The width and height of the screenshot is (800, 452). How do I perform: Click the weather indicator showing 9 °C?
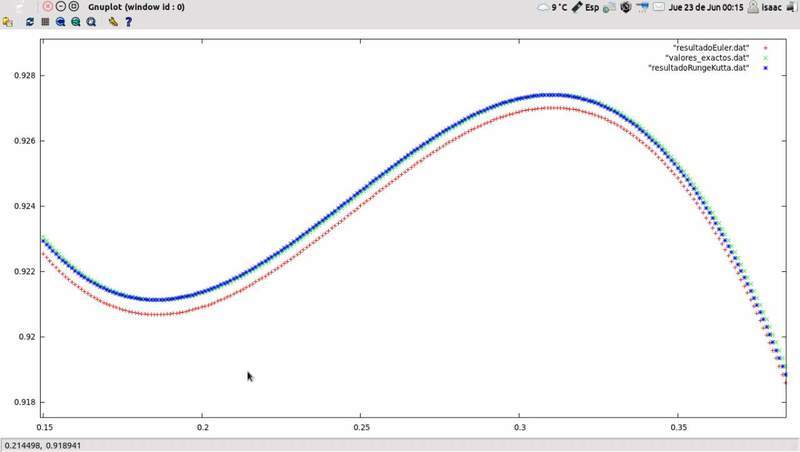(x=553, y=7)
